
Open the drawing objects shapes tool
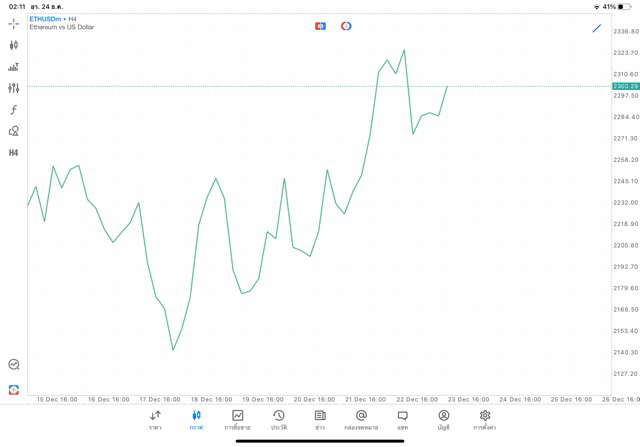click(x=13, y=131)
